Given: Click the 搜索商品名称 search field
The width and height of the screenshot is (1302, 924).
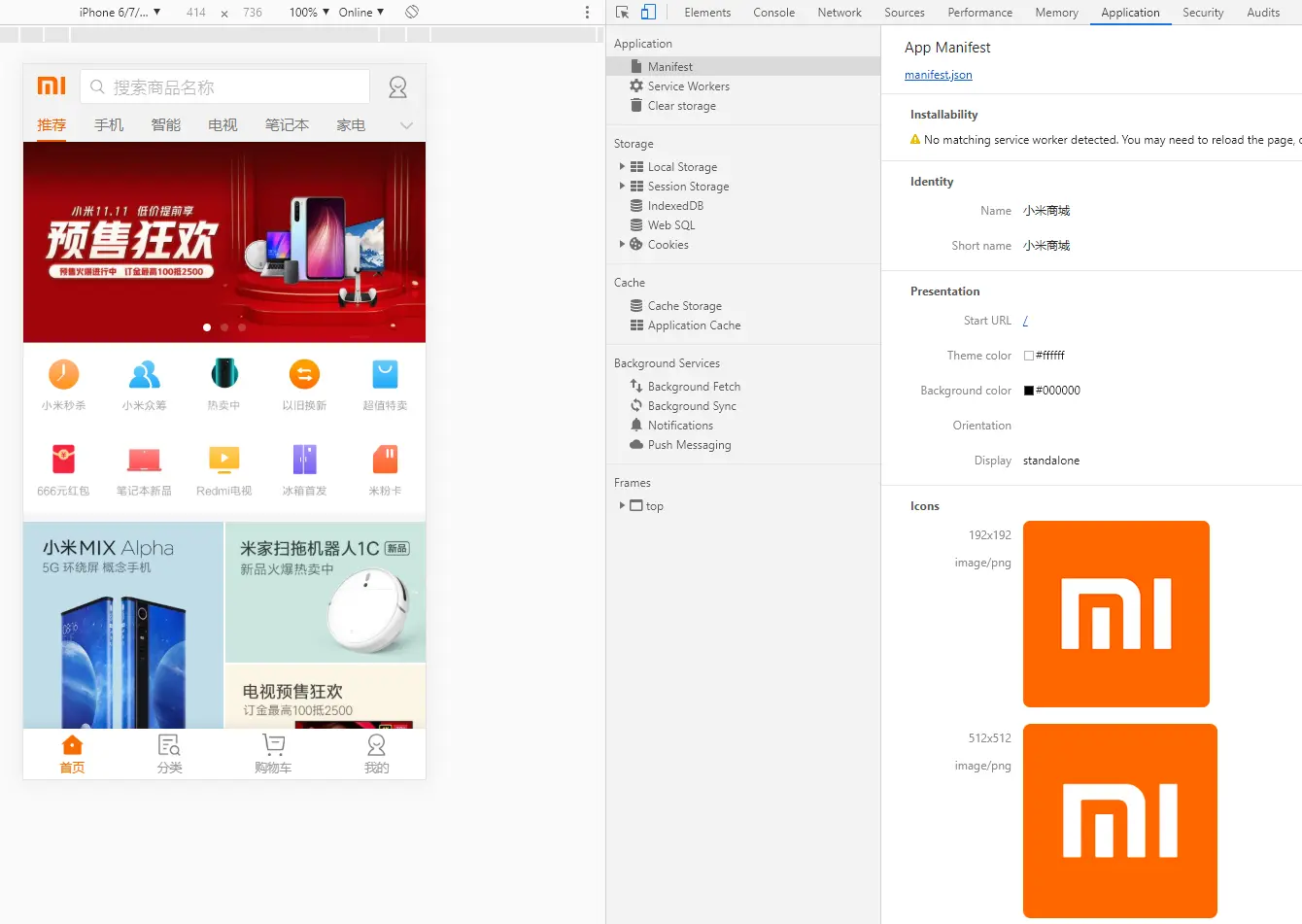Looking at the screenshot, I should point(224,87).
